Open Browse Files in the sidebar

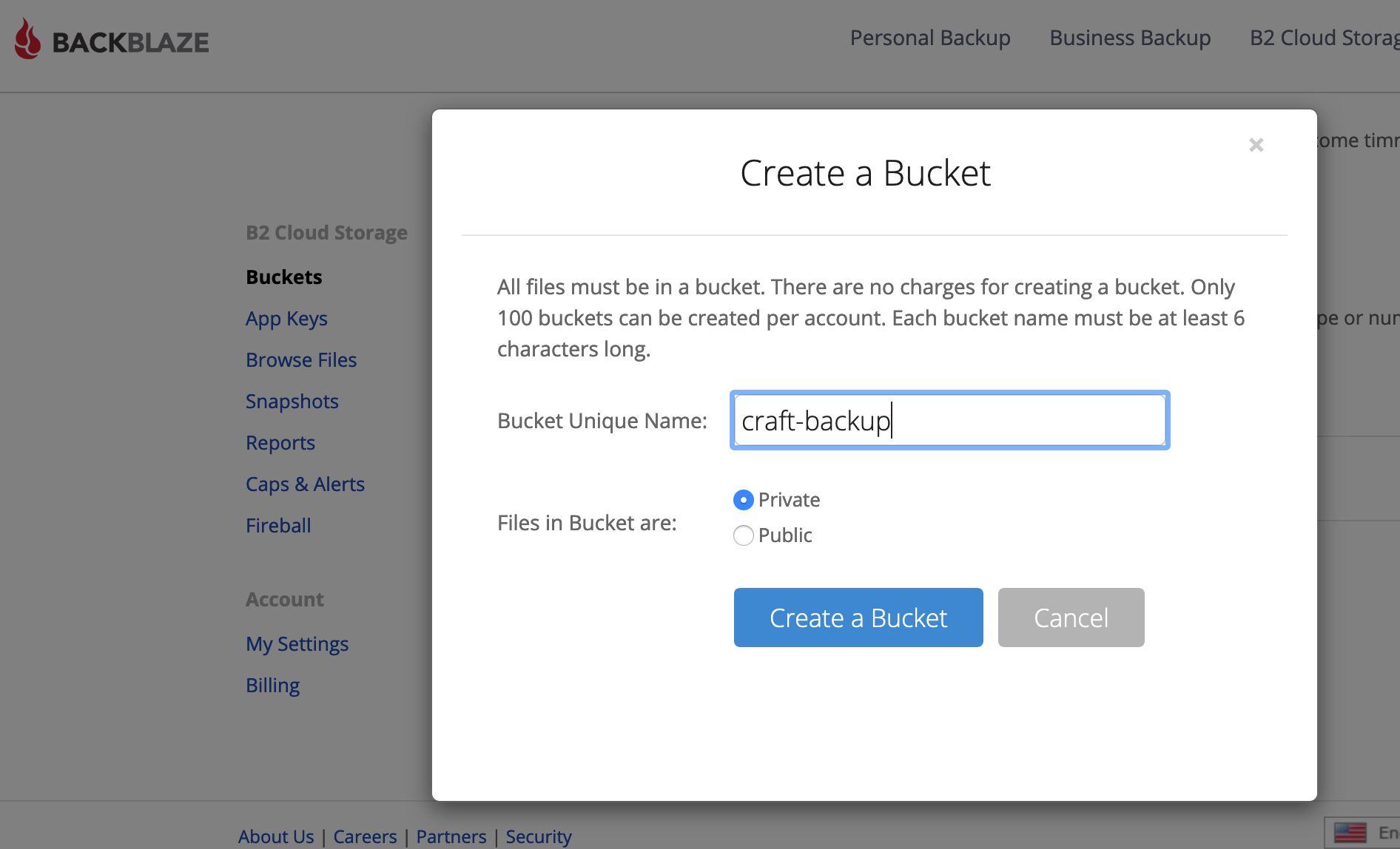point(301,360)
